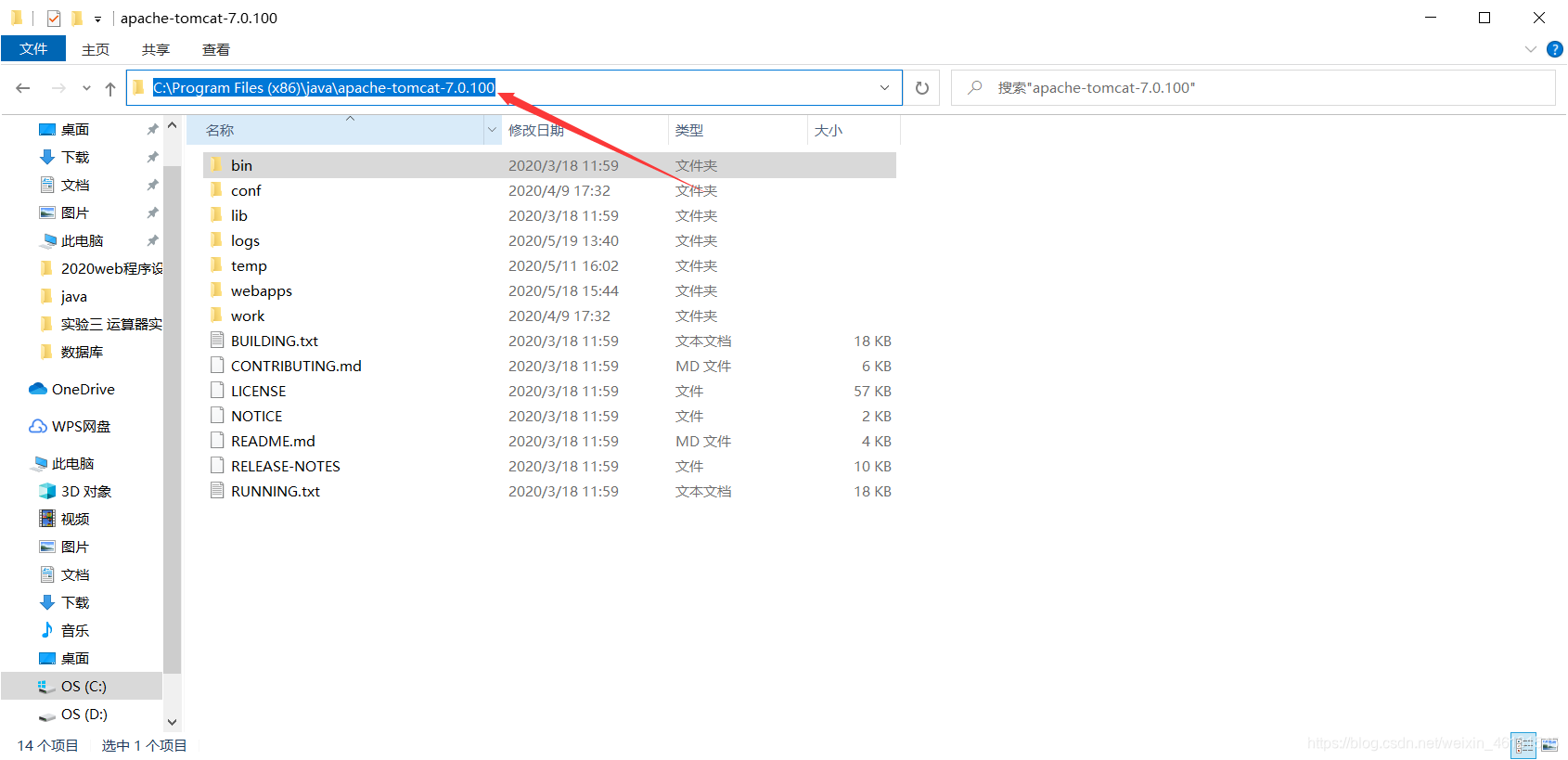
Task: Select the README.md file
Action: (x=549, y=441)
